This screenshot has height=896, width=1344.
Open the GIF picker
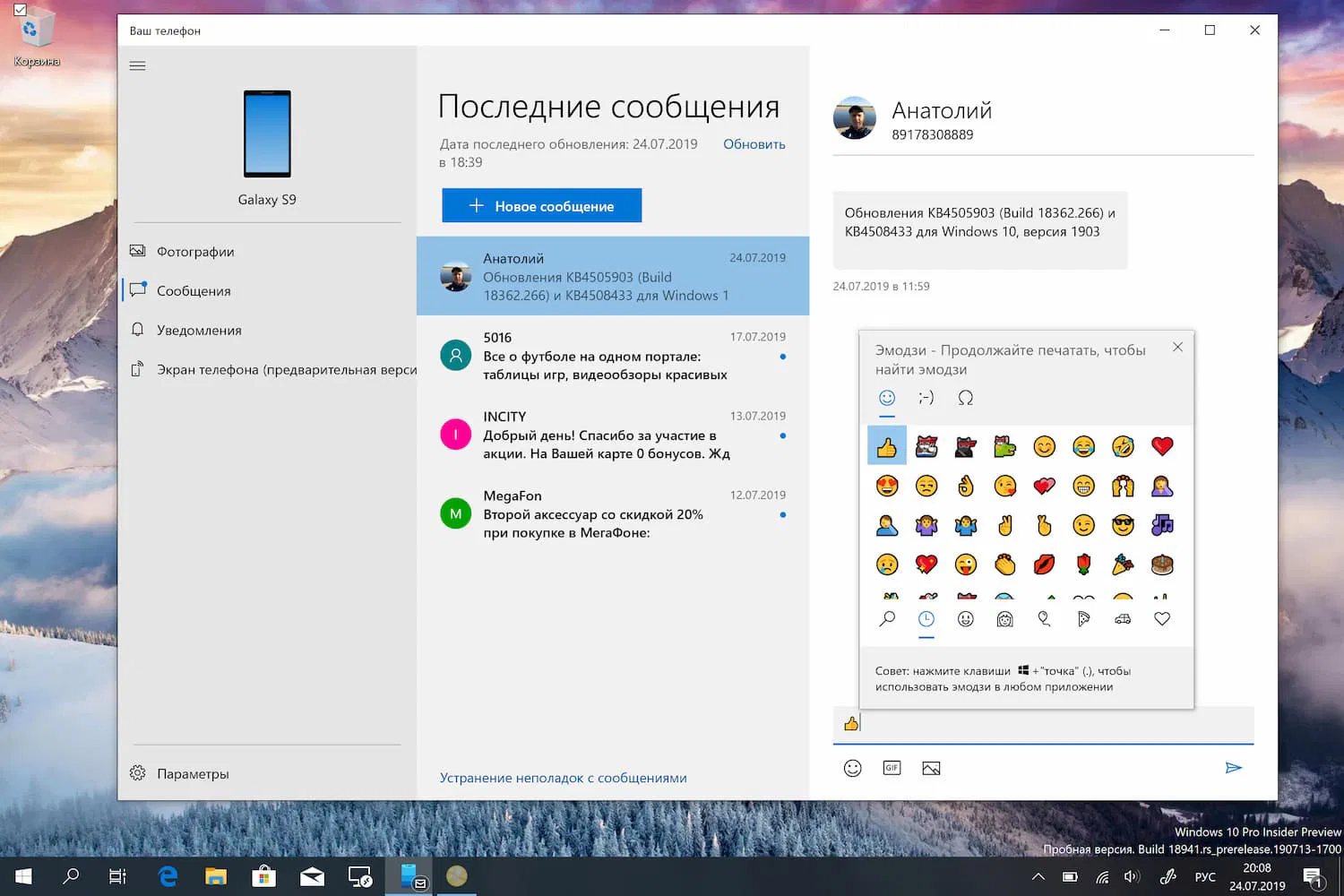click(x=892, y=768)
